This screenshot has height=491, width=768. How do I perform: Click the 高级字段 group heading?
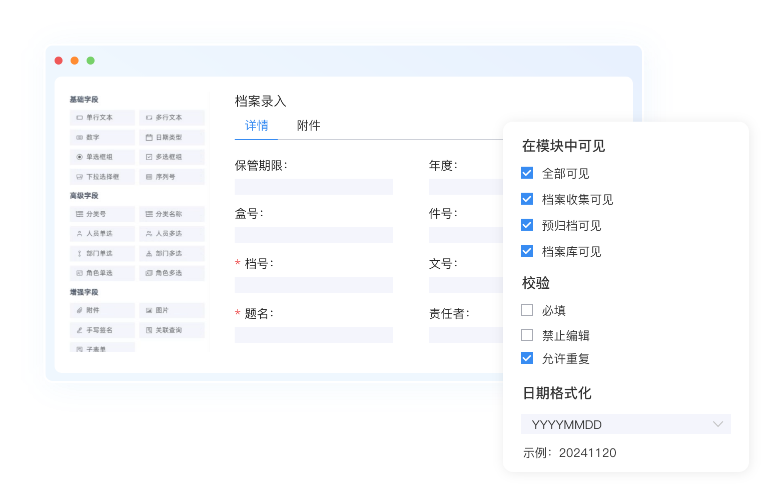(x=84, y=196)
